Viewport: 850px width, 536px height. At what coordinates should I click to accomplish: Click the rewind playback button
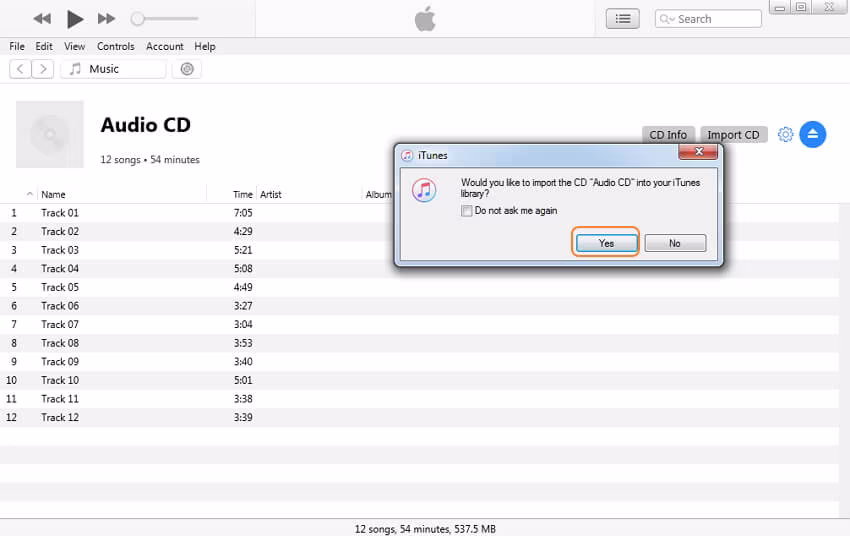tap(42, 19)
